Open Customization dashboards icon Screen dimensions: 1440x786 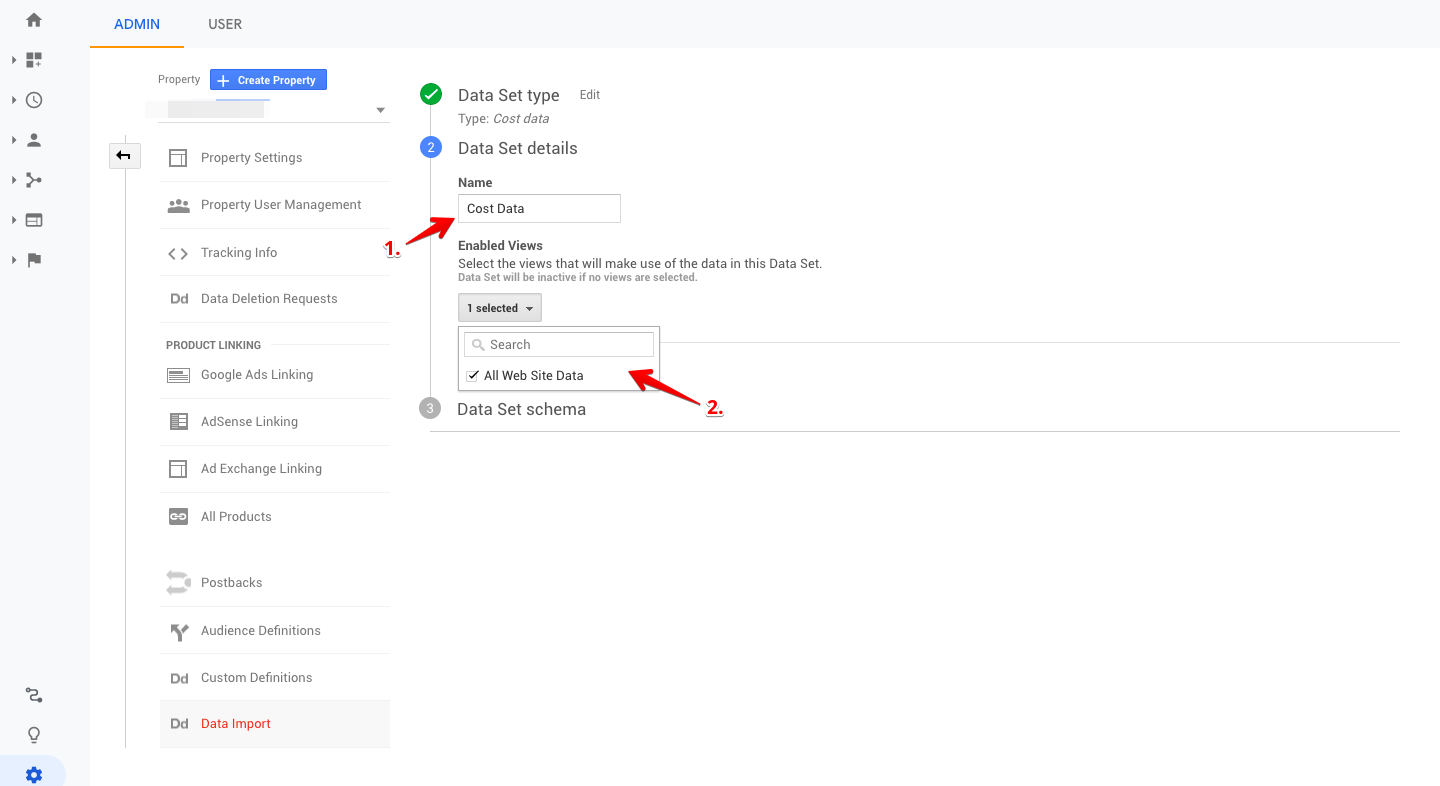tap(34, 60)
